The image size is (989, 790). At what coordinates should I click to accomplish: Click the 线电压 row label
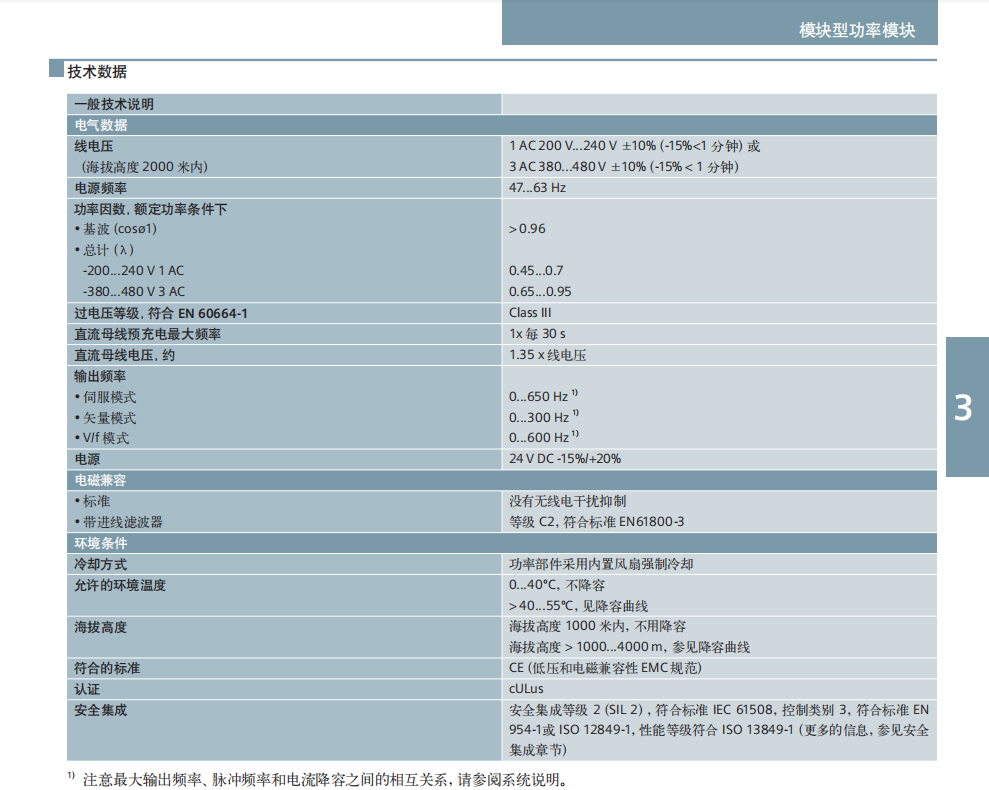pyautogui.click(x=94, y=146)
